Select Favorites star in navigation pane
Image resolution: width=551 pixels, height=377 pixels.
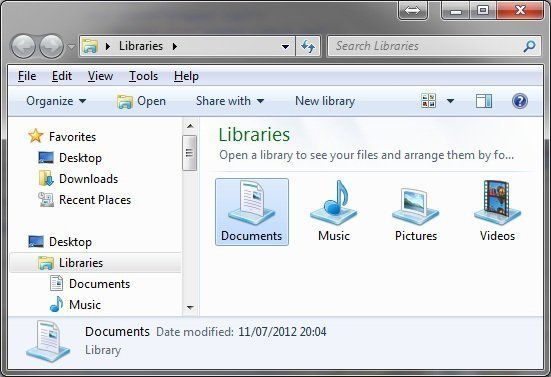(35, 136)
